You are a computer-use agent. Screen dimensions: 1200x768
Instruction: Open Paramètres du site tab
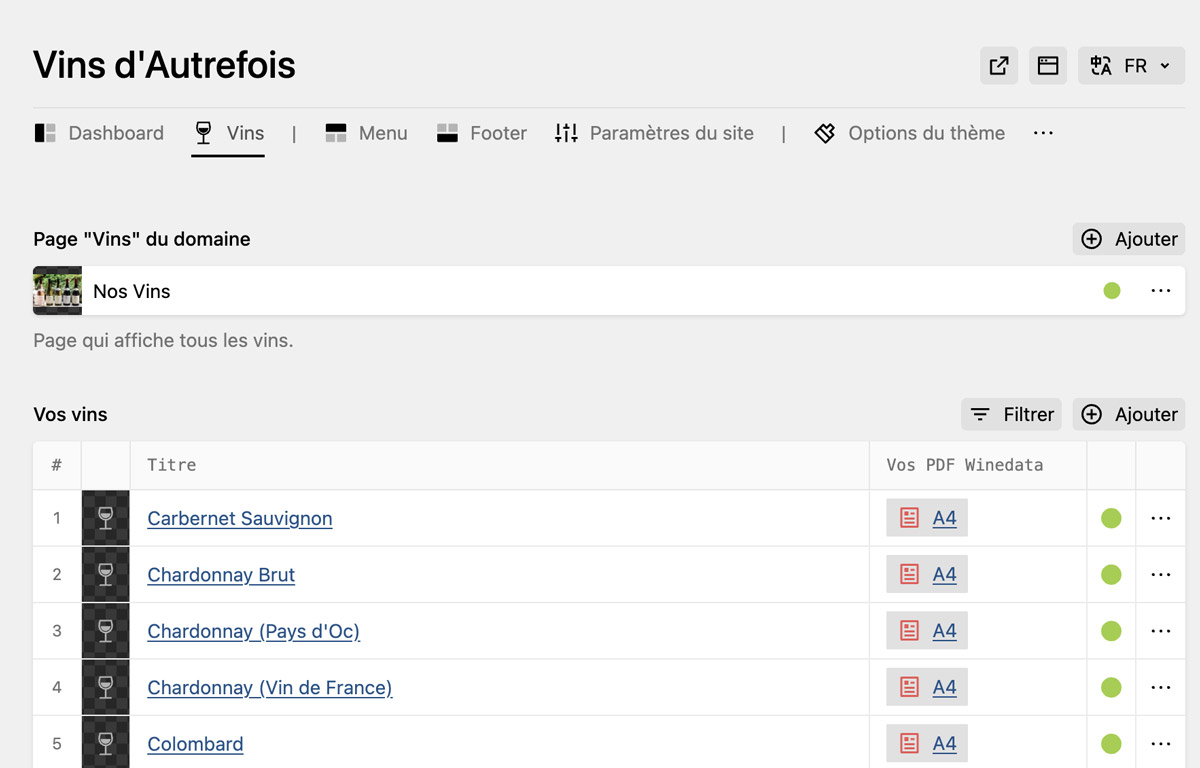click(654, 133)
